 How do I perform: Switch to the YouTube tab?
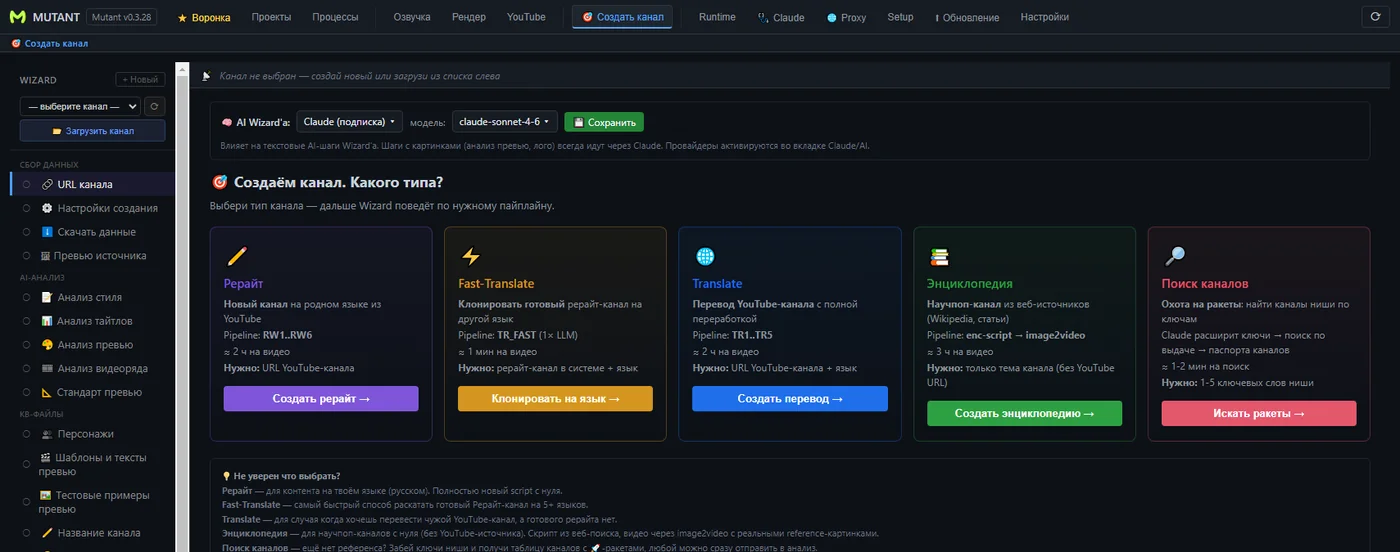526,17
